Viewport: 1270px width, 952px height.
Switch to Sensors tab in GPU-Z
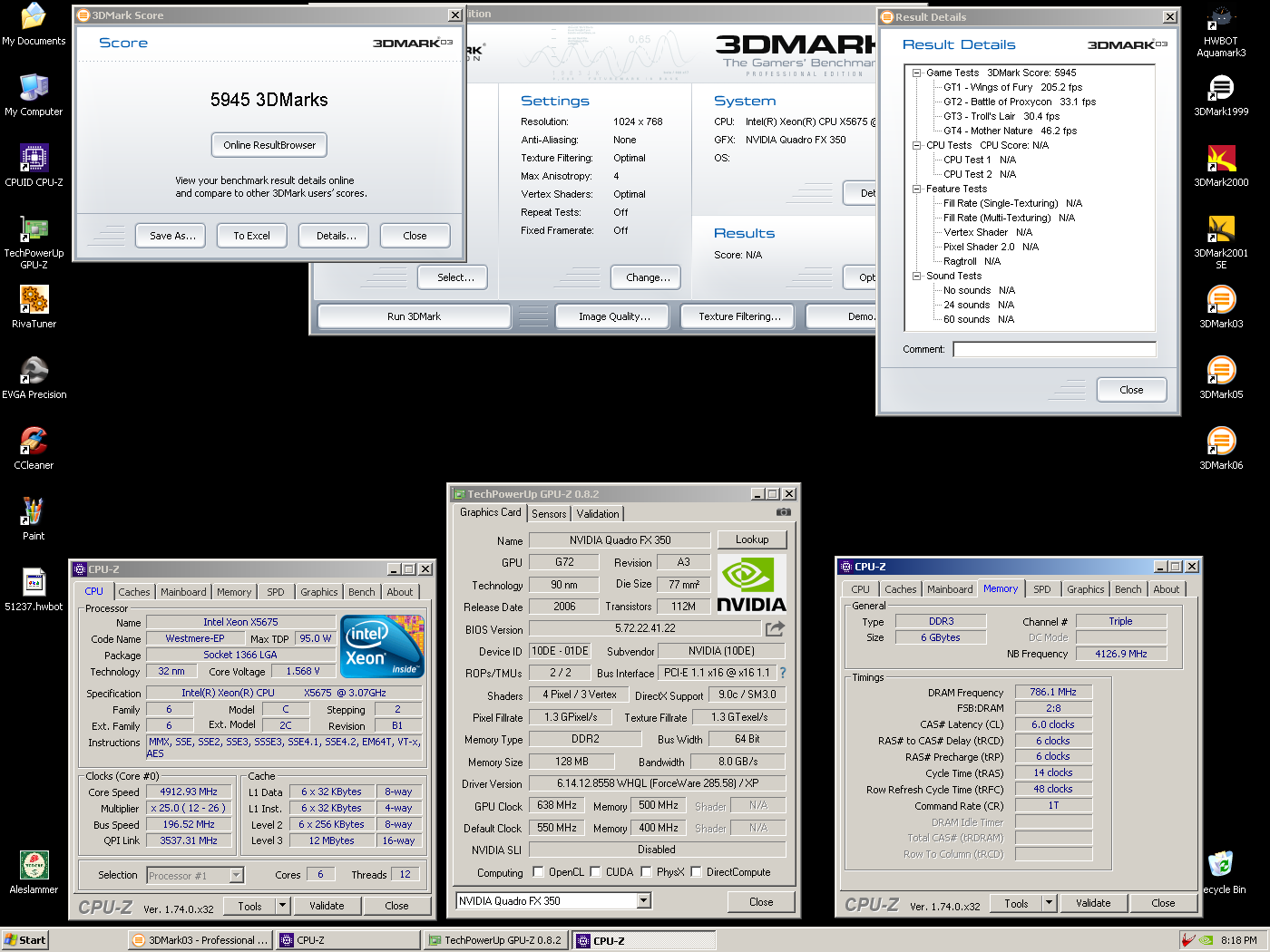tap(549, 514)
